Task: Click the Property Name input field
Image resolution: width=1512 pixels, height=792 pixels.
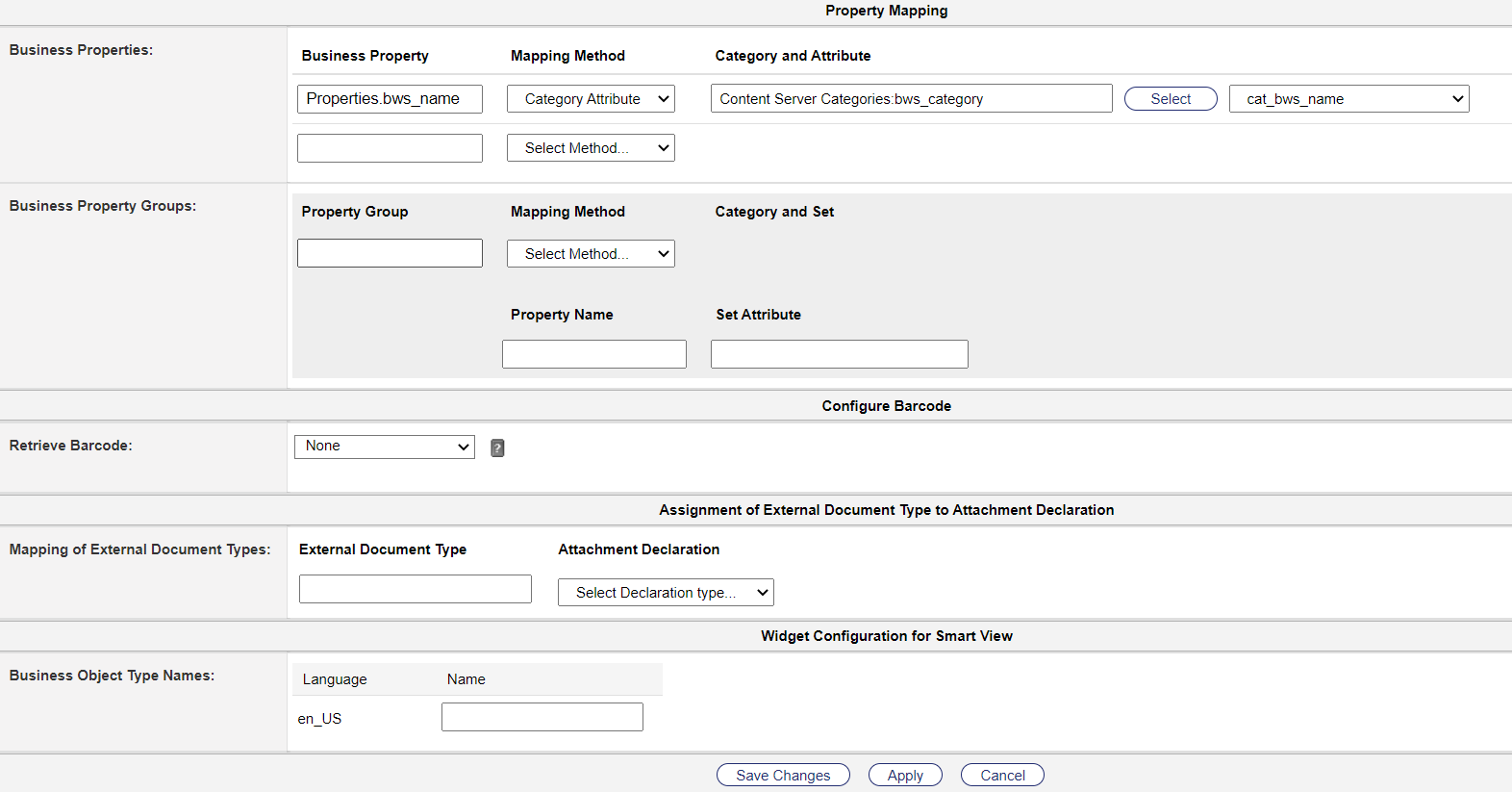Action: pos(594,354)
